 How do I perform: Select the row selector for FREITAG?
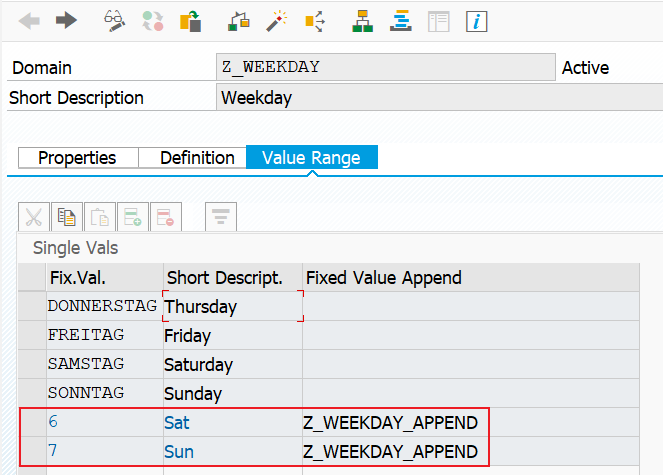point(32,335)
